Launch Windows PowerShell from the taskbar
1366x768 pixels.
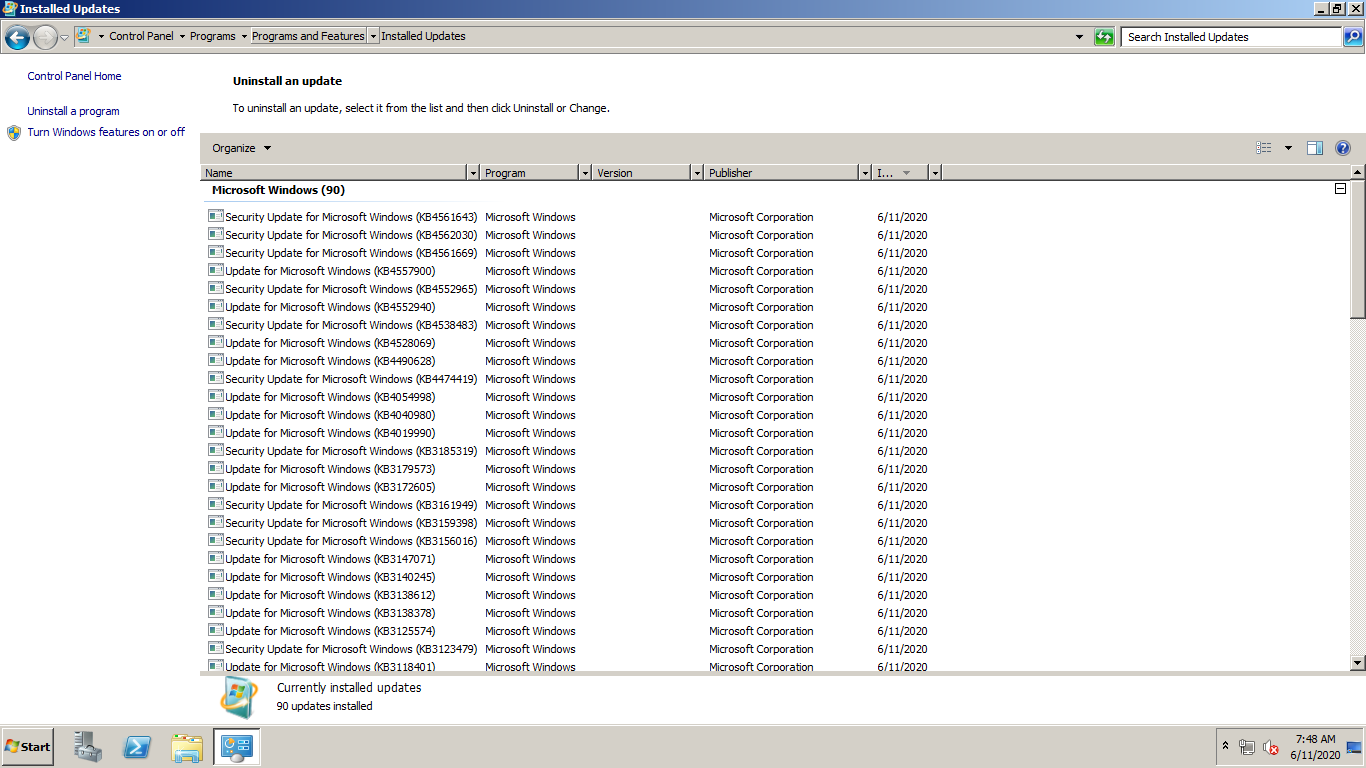point(137,747)
